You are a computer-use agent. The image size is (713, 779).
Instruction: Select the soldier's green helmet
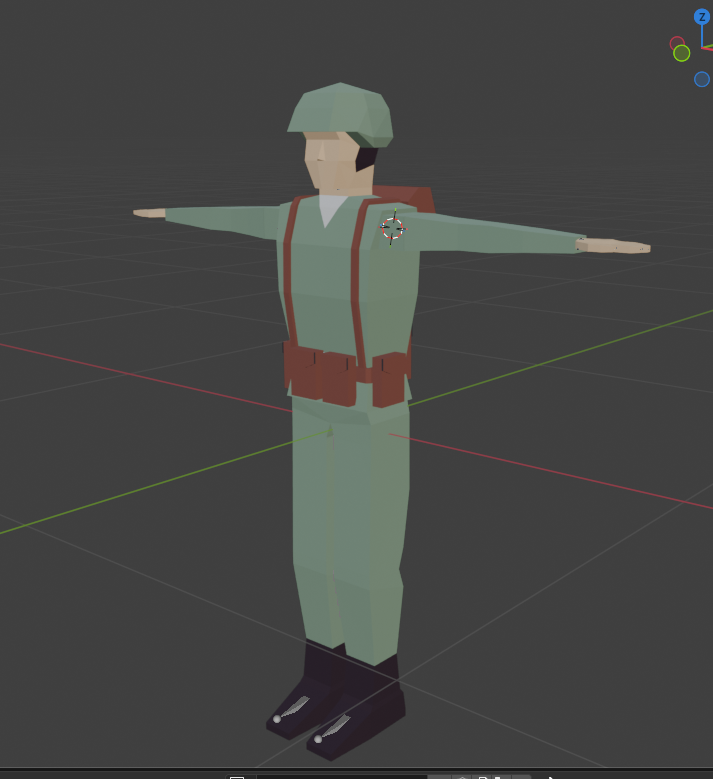click(x=338, y=110)
